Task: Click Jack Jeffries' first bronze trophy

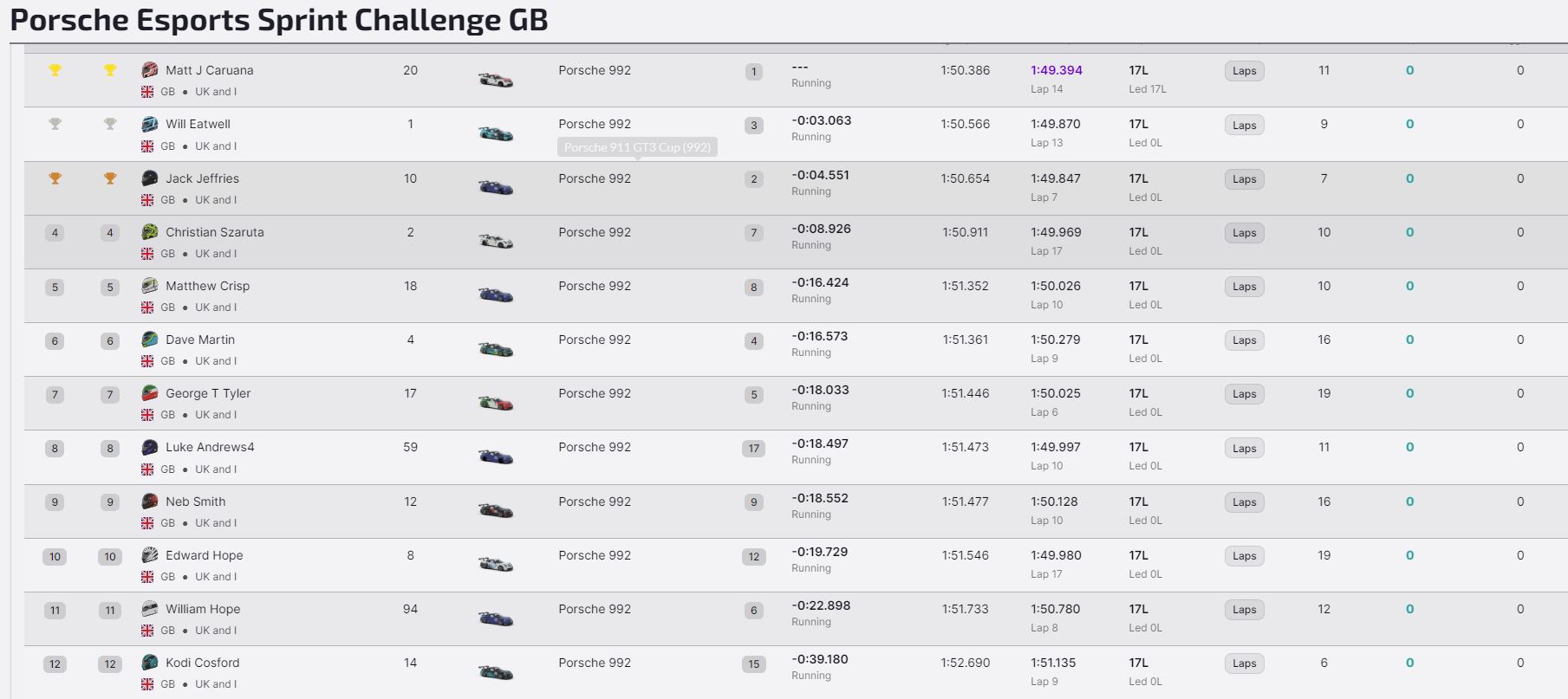Action: click(55, 178)
